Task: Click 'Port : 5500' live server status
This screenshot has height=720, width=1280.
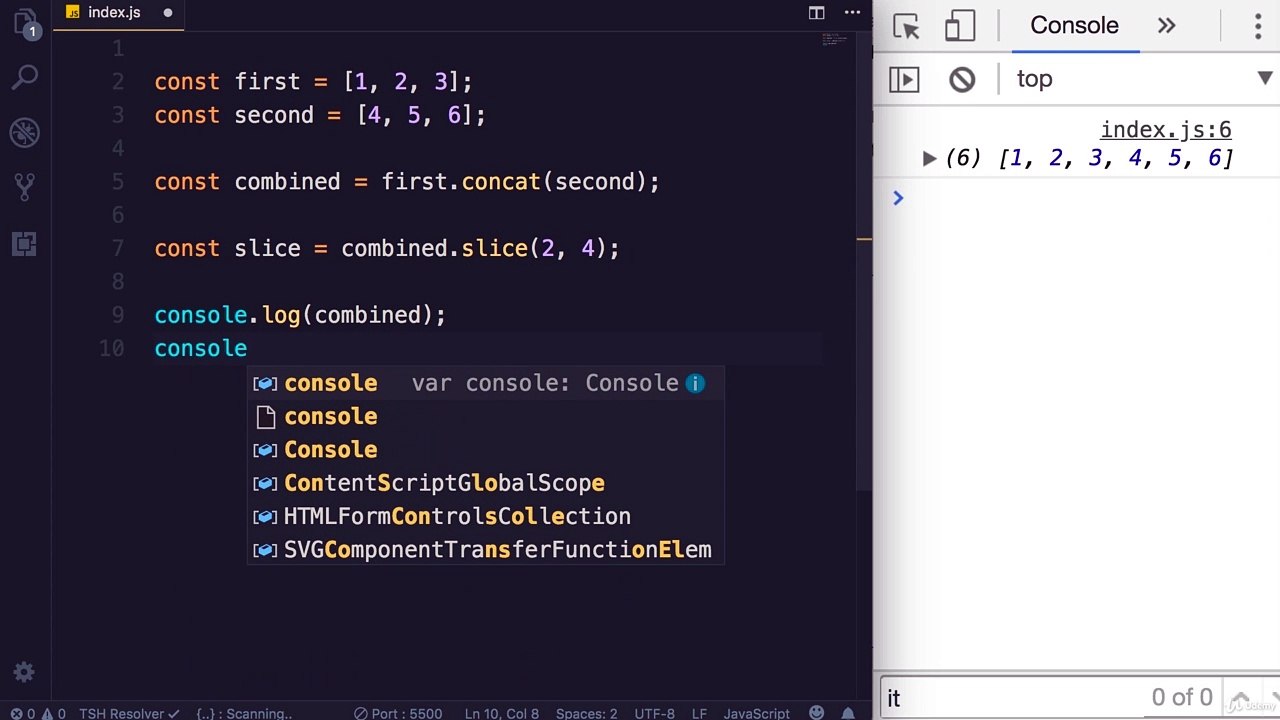Action: [x=398, y=713]
